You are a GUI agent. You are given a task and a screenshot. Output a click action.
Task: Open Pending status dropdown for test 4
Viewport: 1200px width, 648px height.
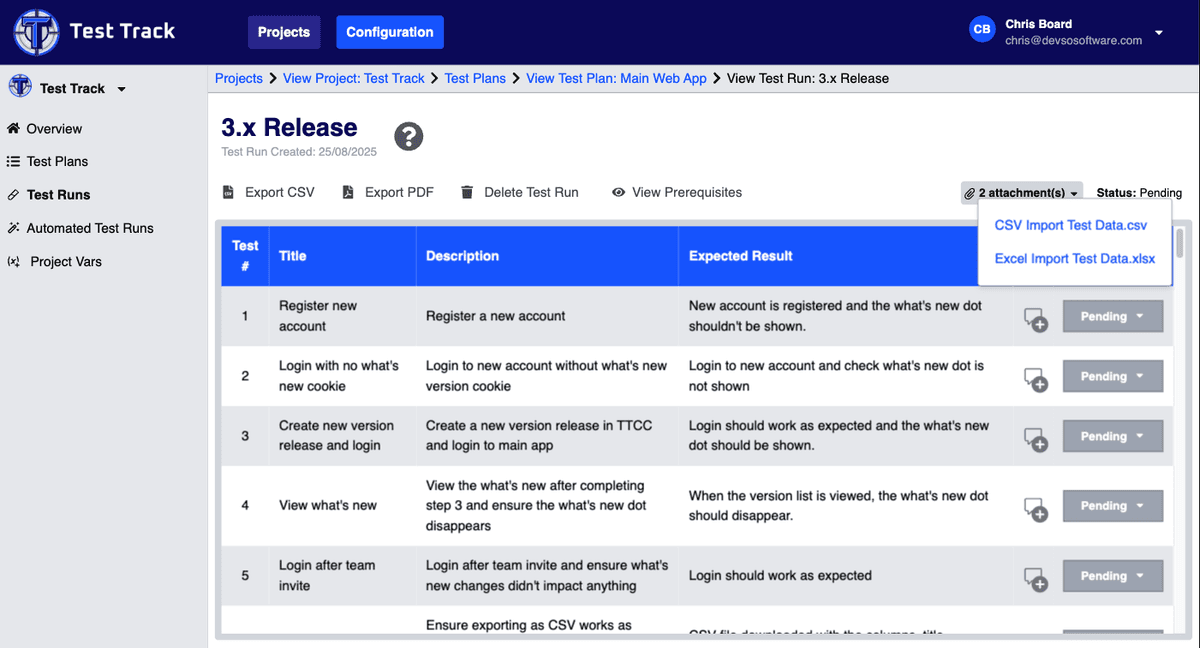pyautogui.click(x=1112, y=506)
